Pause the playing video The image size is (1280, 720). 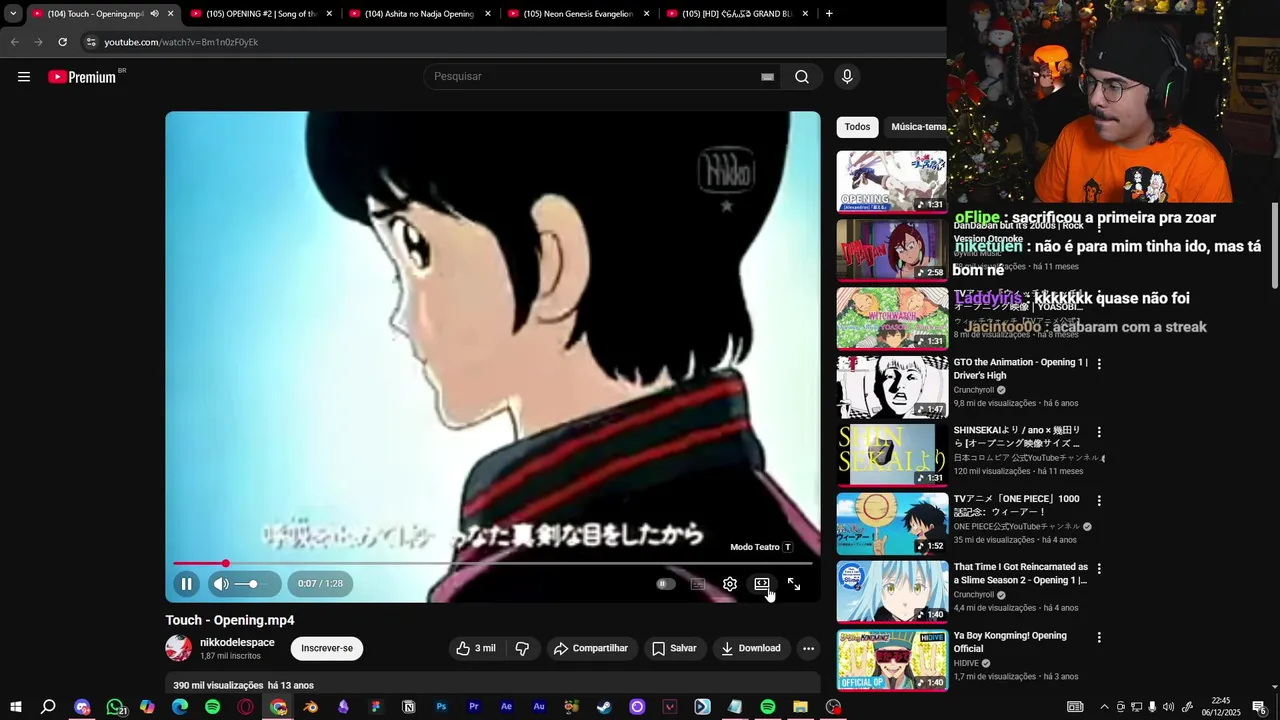point(187,584)
